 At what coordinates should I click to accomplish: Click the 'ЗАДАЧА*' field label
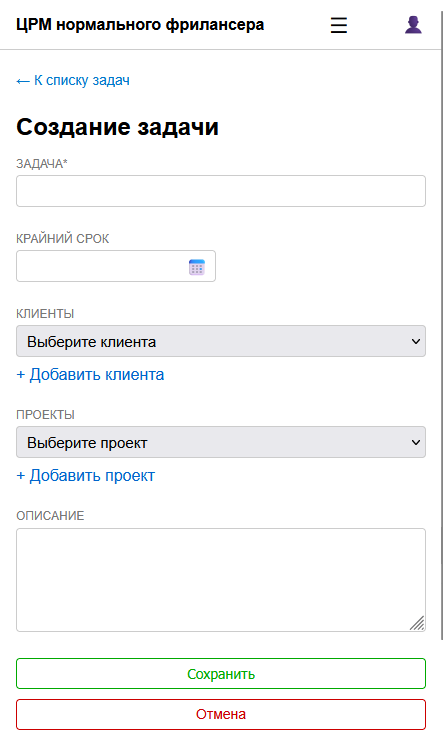pos(42,164)
